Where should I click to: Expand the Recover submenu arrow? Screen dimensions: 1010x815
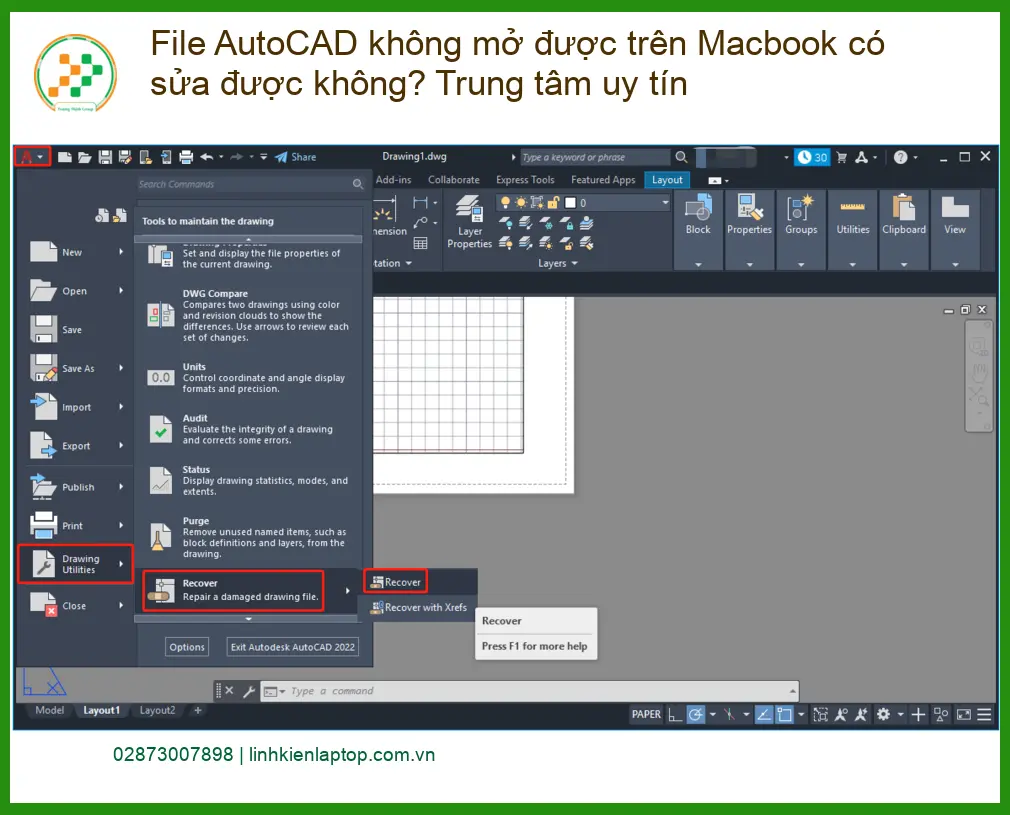pyautogui.click(x=348, y=590)
